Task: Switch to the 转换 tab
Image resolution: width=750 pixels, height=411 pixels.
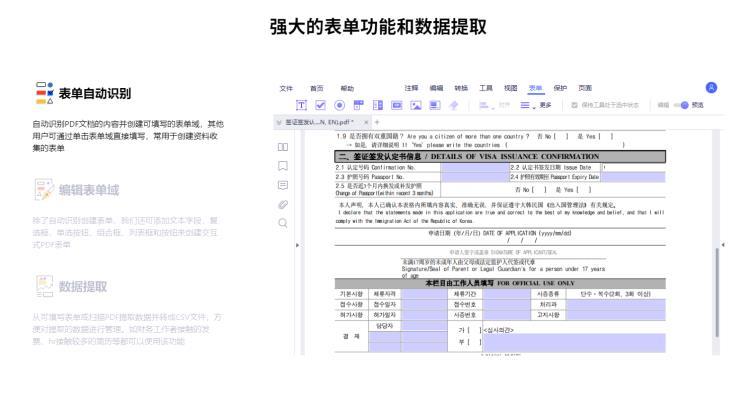Action: pyautogui.click(x=461, y=88)
